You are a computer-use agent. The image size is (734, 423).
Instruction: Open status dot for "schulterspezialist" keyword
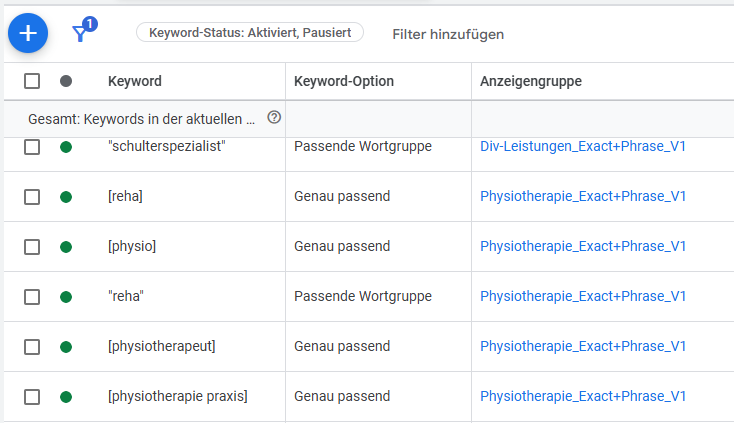click(x=66, y=147)
